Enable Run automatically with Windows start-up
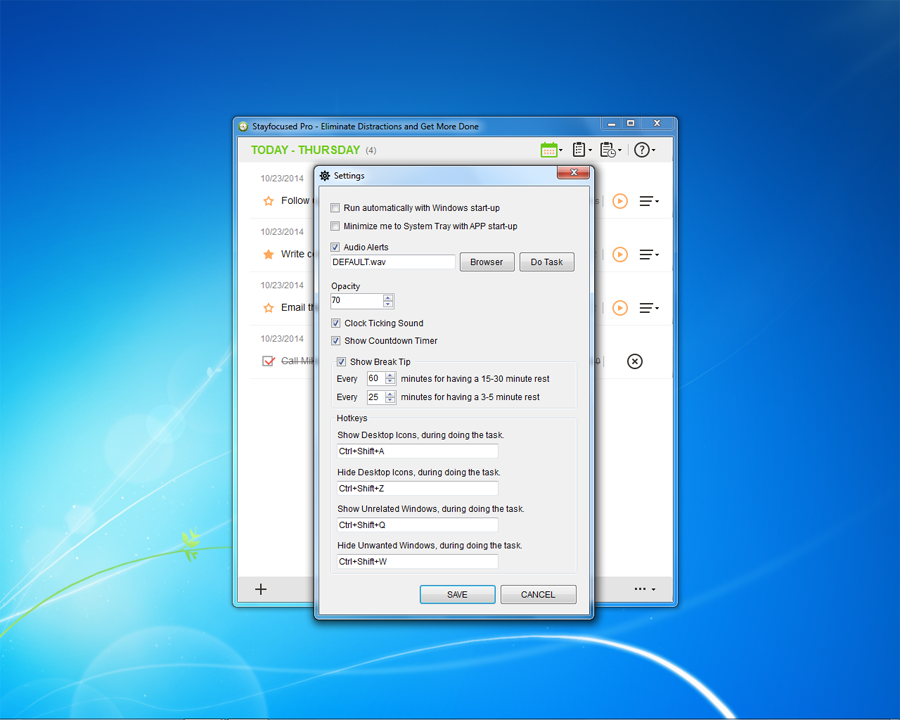900x720 pixels. tap(336, 208)
